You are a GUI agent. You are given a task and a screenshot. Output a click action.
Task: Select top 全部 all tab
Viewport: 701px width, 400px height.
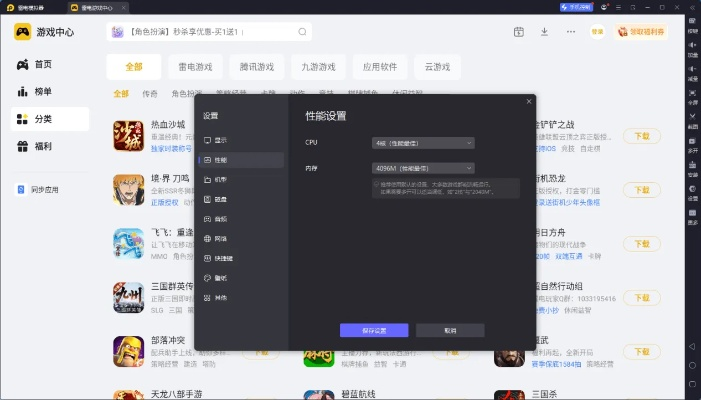pos(134,67)
